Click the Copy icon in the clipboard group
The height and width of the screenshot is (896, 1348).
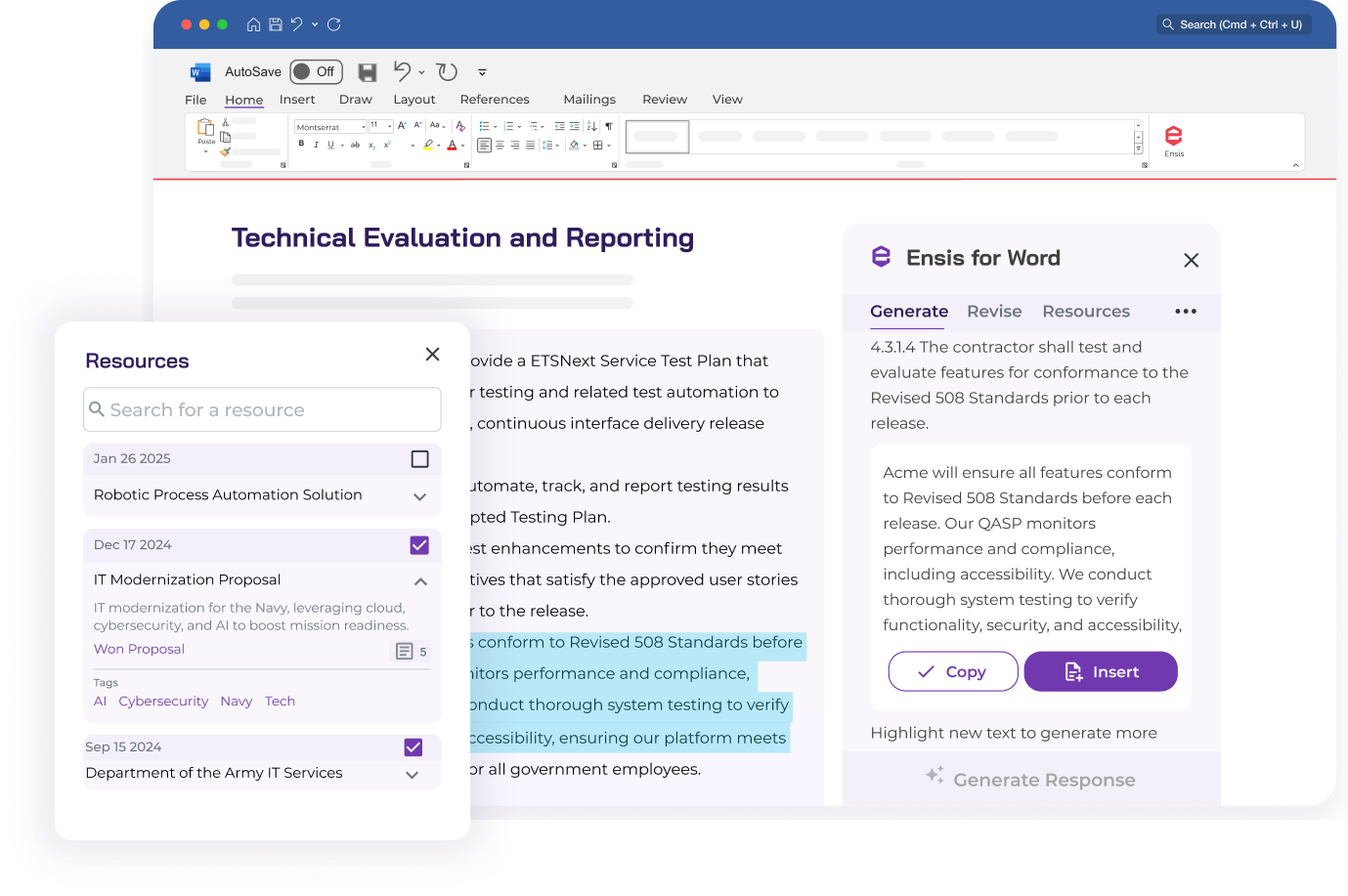(x=225, y=137)
